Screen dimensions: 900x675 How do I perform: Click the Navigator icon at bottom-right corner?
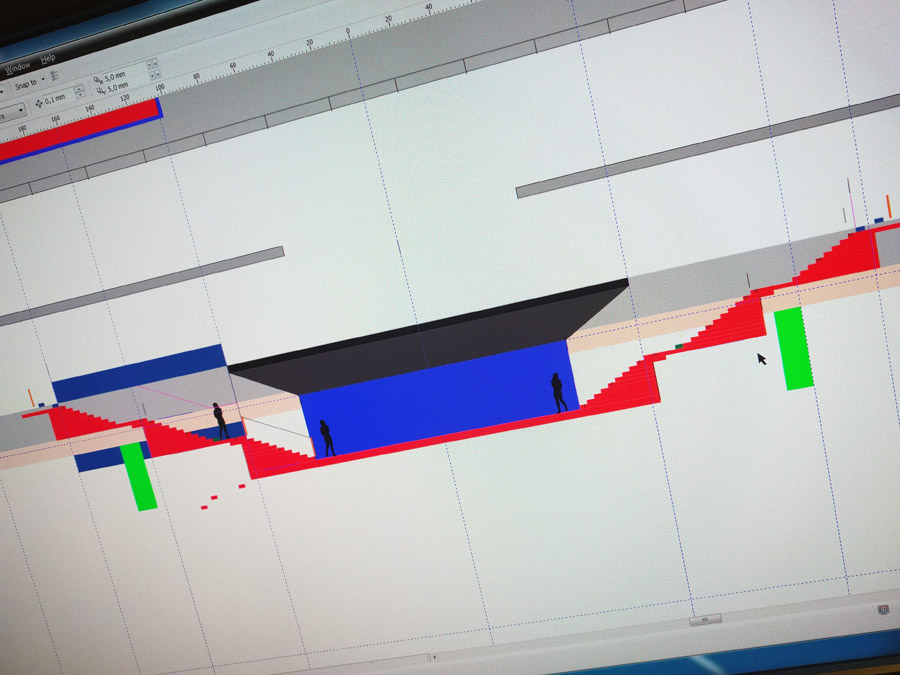coord(883,609)
